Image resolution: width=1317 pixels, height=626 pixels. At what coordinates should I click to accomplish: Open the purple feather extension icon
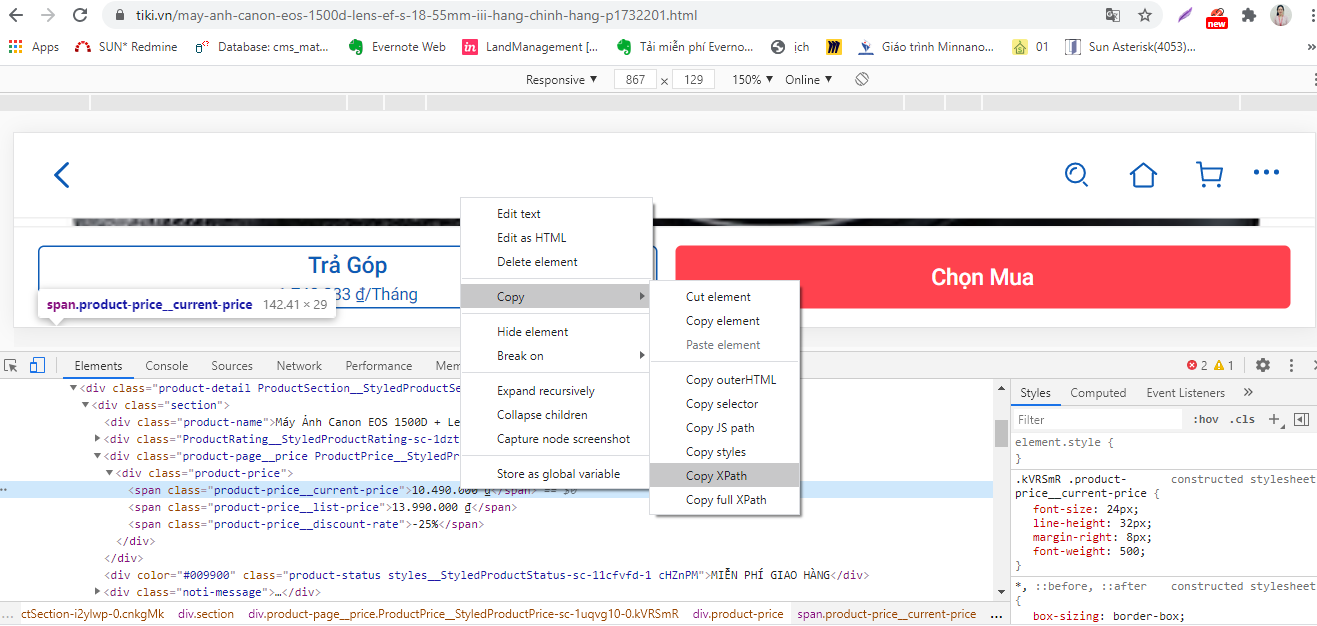click(x=1185, y=15)
